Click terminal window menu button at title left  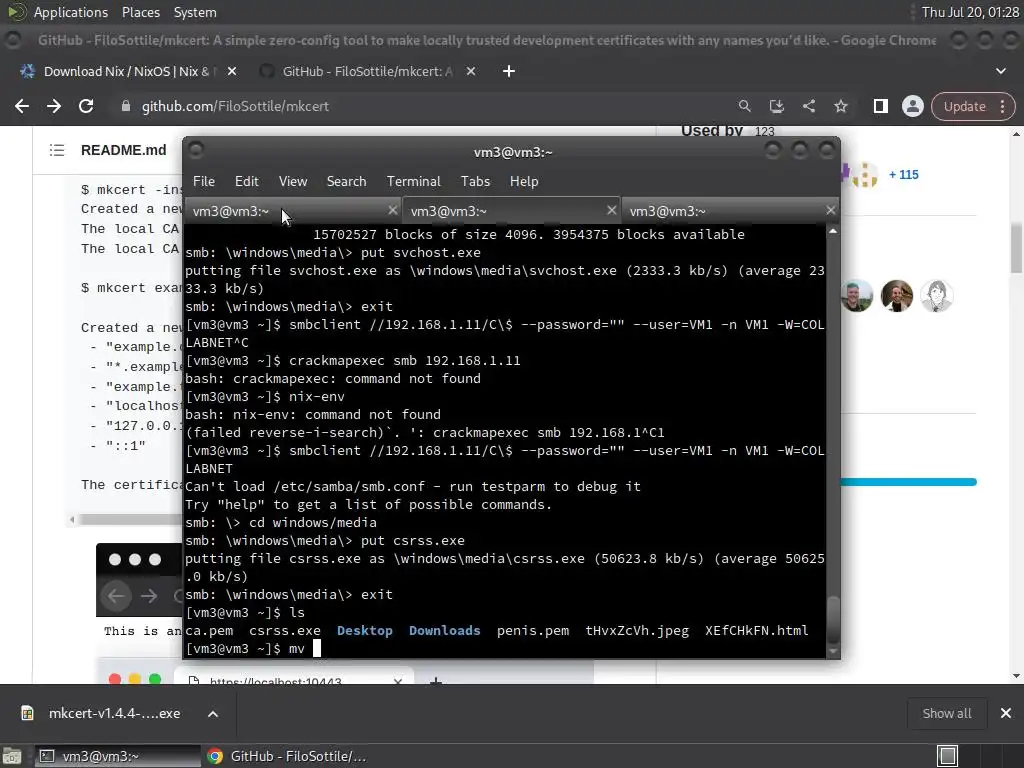[x=196, y=151]
